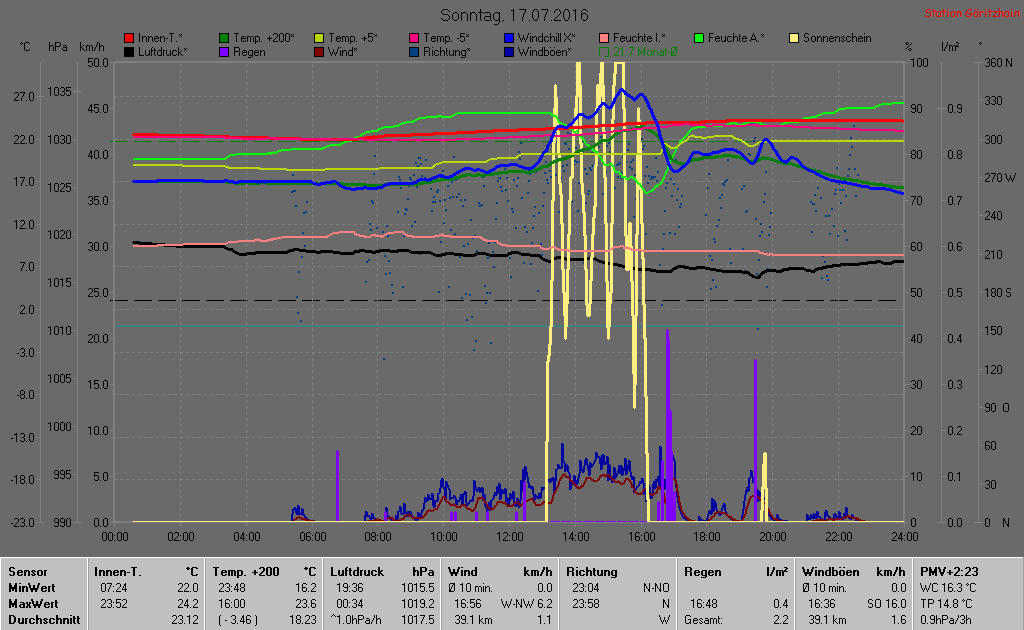The height and width of the screenshot is (630, 1024).
Task: Click the WC 16.3 °C windchill value
Action: (948, 588)
